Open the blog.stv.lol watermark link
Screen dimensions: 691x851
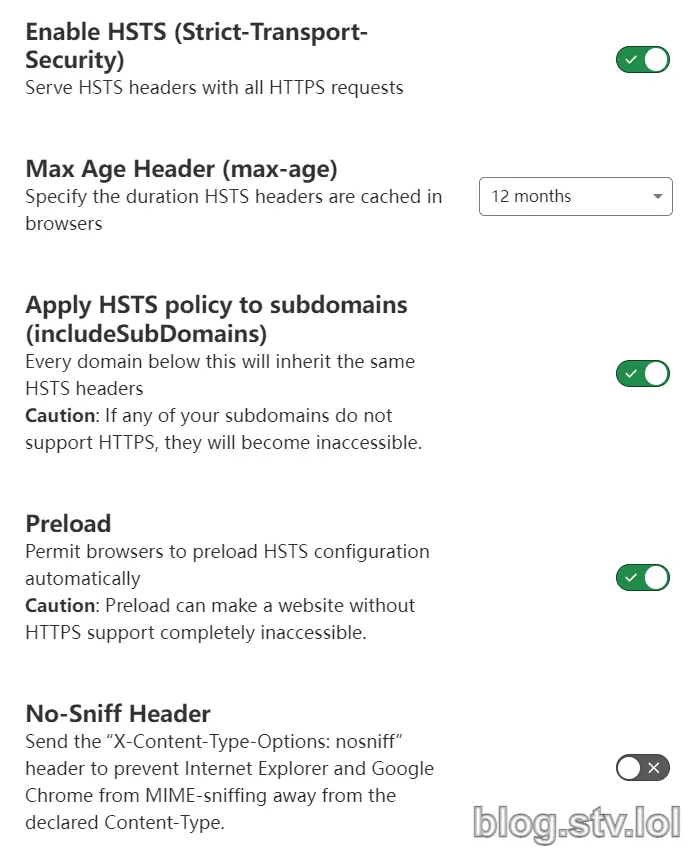click(574, 820)
